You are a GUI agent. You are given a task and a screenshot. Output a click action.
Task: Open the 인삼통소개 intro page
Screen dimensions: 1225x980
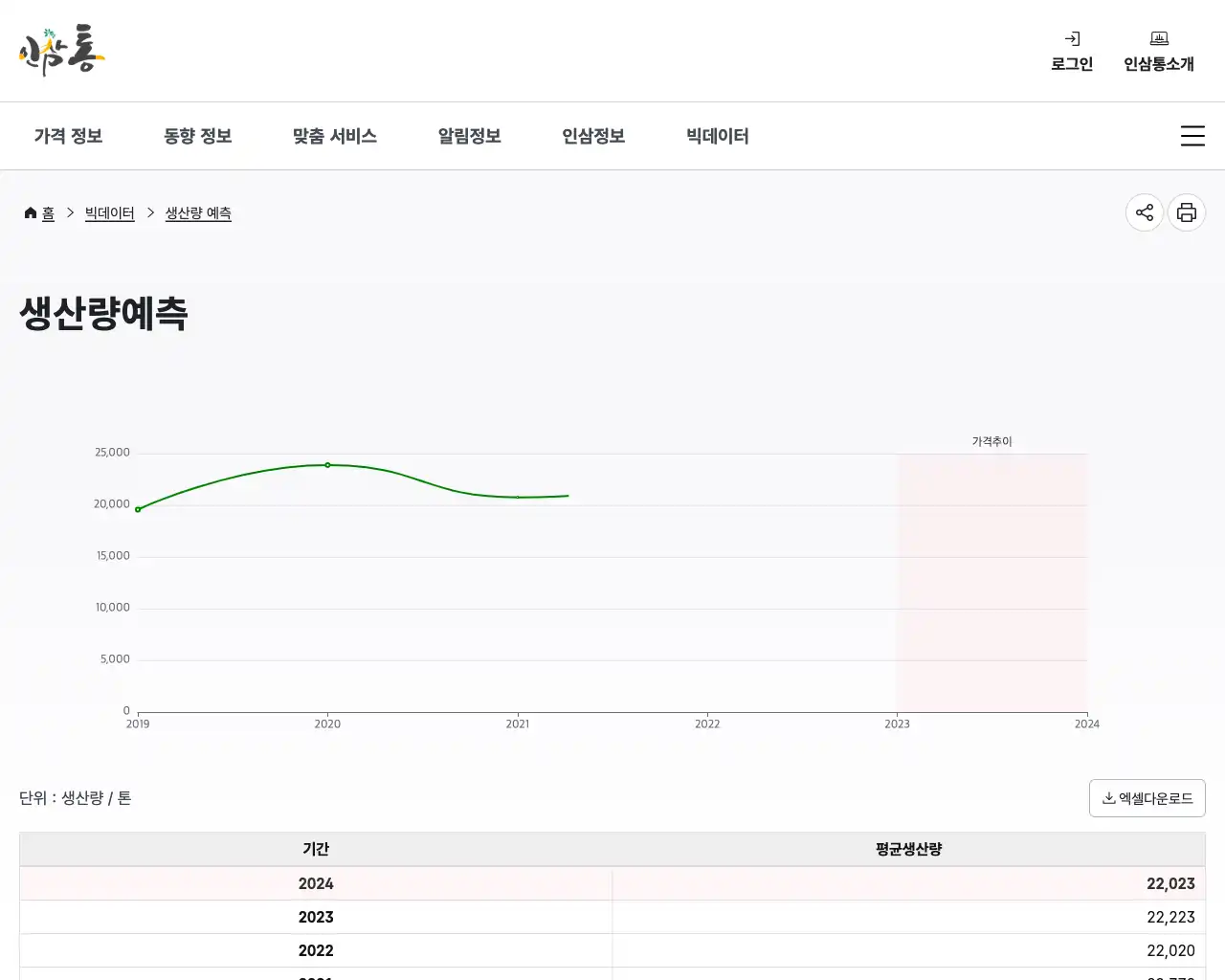pos(1159,52)
